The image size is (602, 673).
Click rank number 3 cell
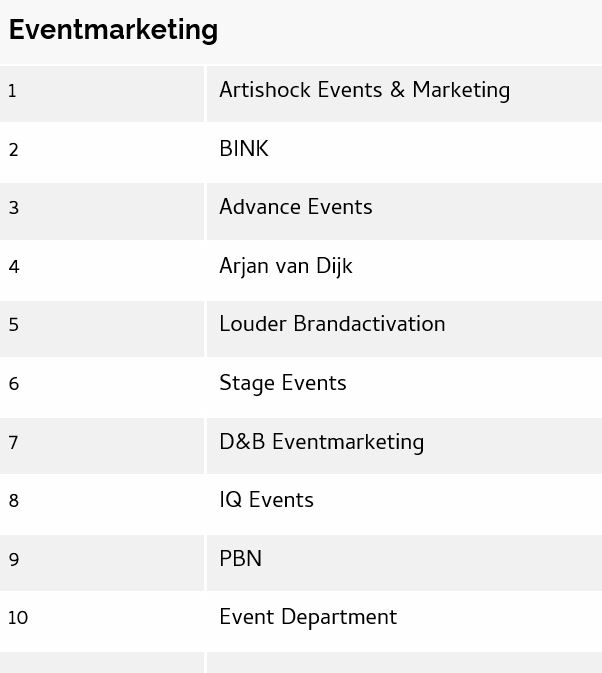(13, 209)
